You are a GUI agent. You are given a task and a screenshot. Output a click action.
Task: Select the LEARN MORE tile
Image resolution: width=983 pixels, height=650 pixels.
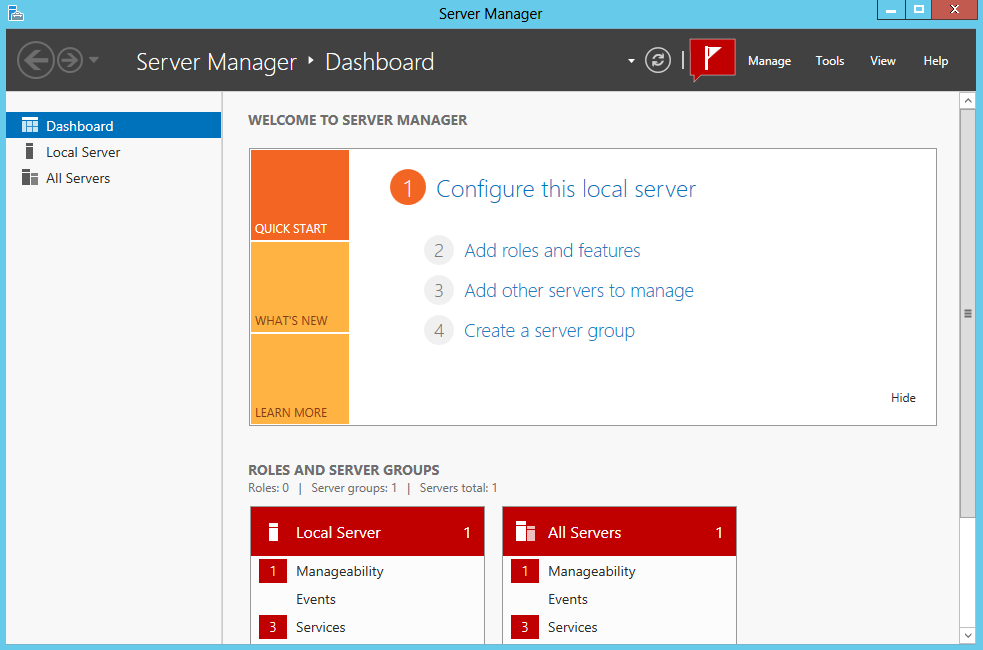tap(300, 379)
